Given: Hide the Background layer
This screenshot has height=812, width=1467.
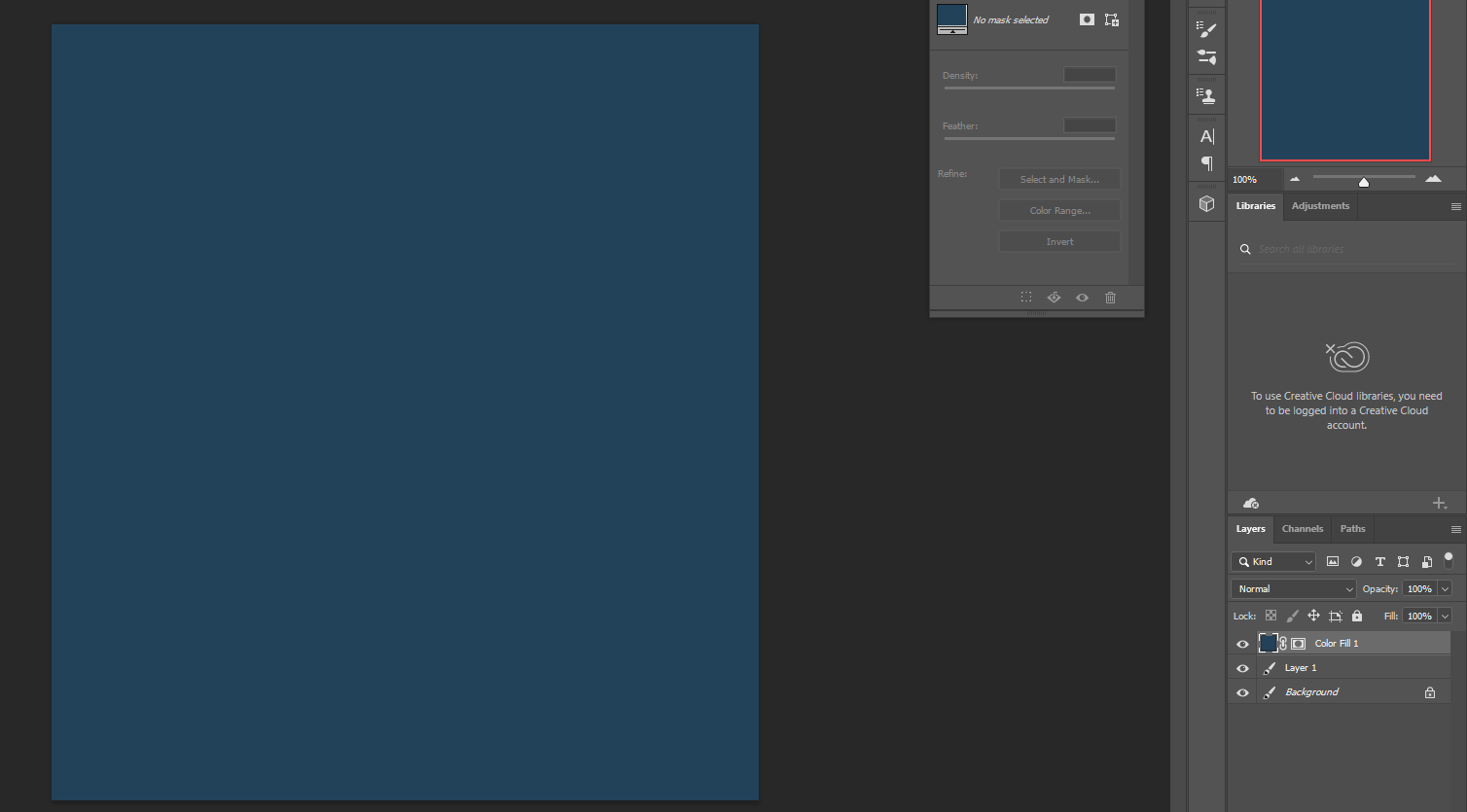Looking at the screenshot, I should tap(1242, 692).
